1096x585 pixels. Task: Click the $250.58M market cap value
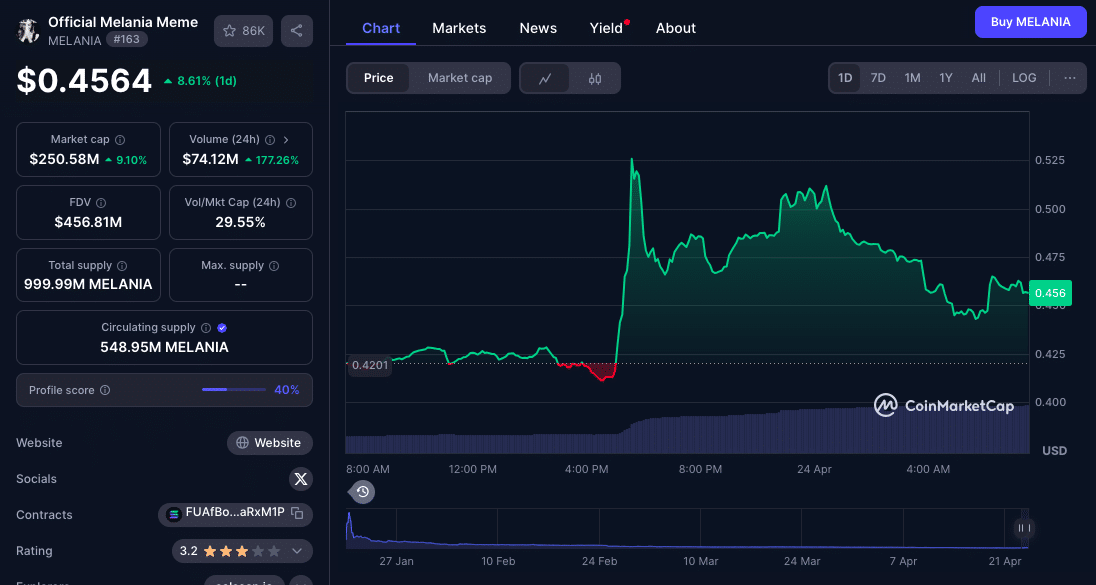tap(64, 160)
